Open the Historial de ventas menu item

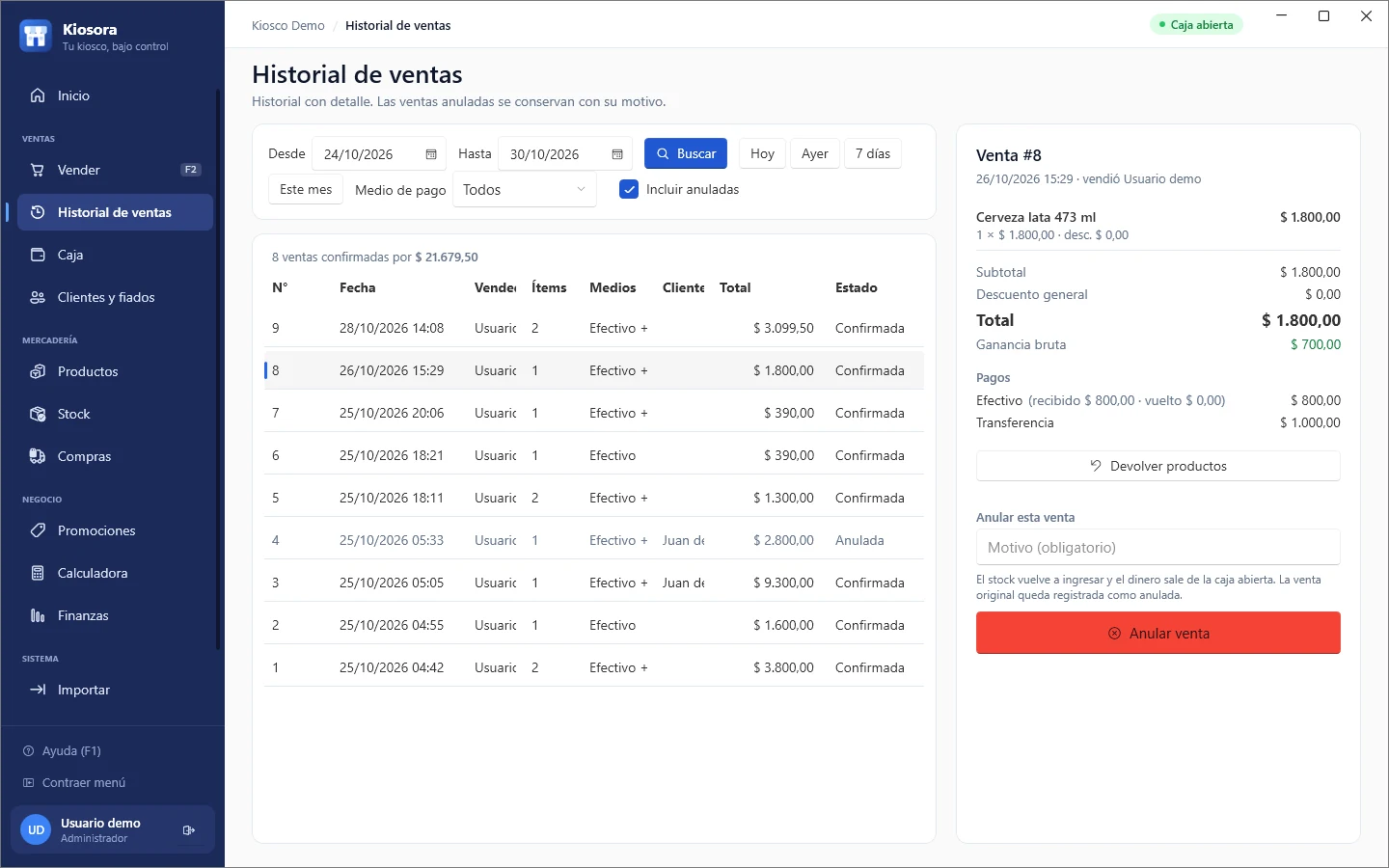115,212
